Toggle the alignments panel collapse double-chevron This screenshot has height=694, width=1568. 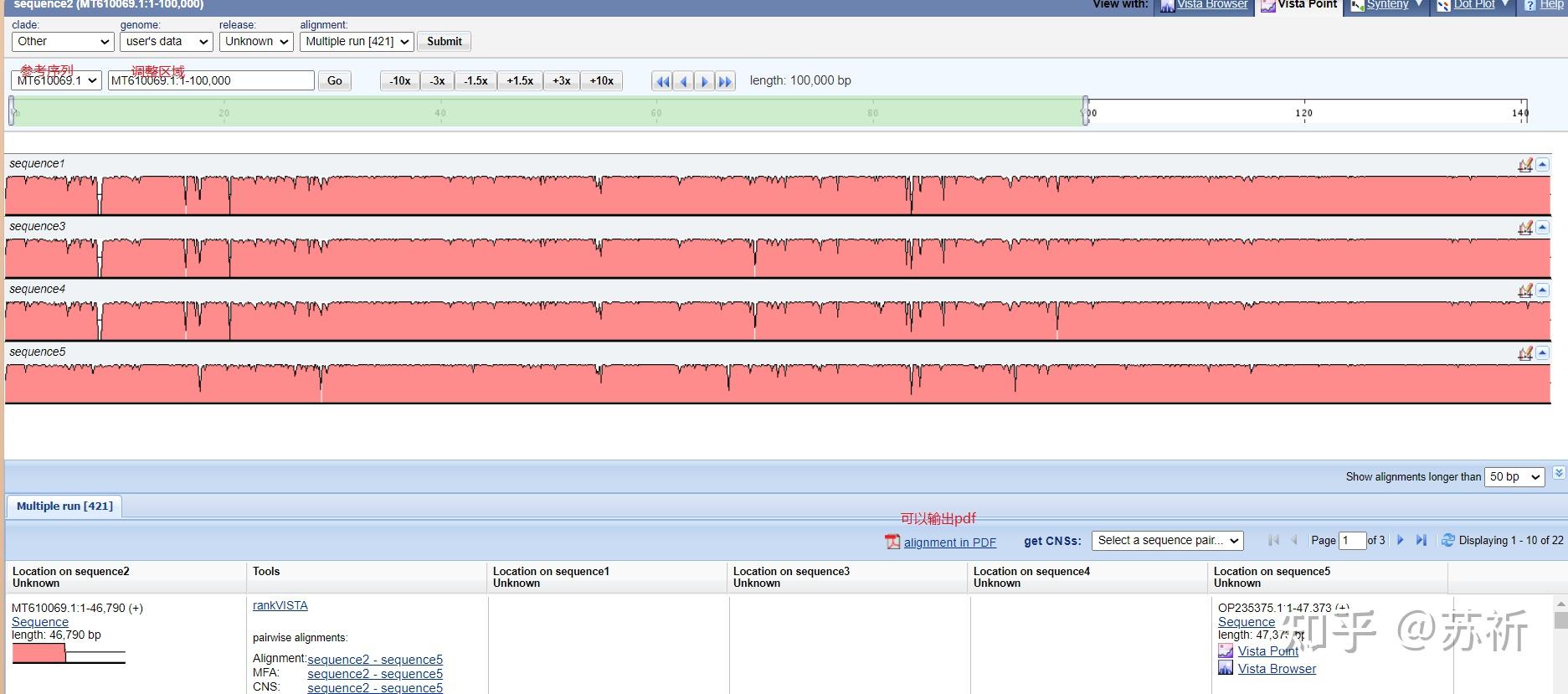(x=1559, y=473)
